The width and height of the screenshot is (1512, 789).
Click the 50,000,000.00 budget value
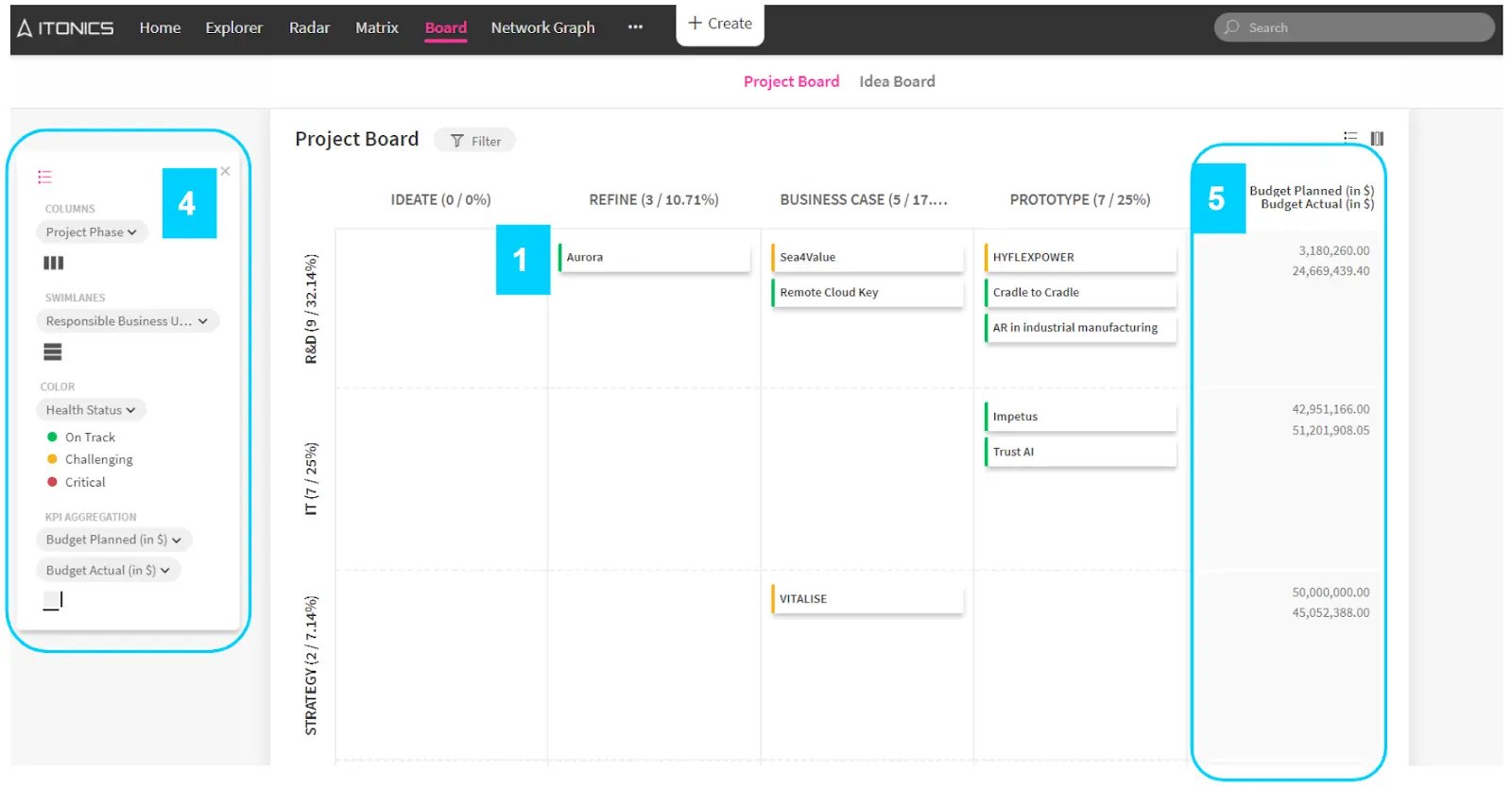point(1331,592)
